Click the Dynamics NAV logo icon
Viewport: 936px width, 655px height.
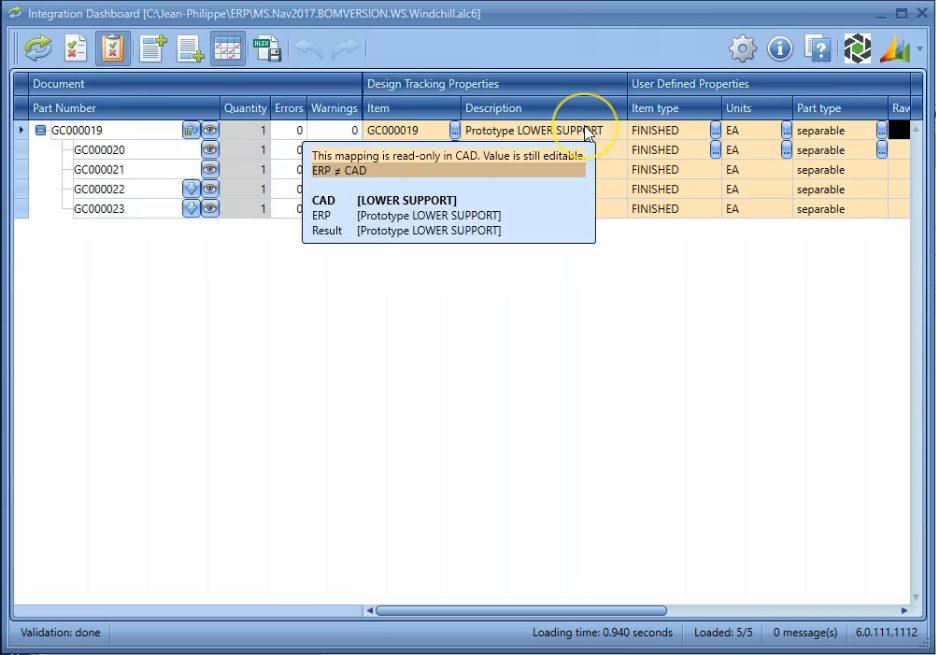[x=895, y=48]
